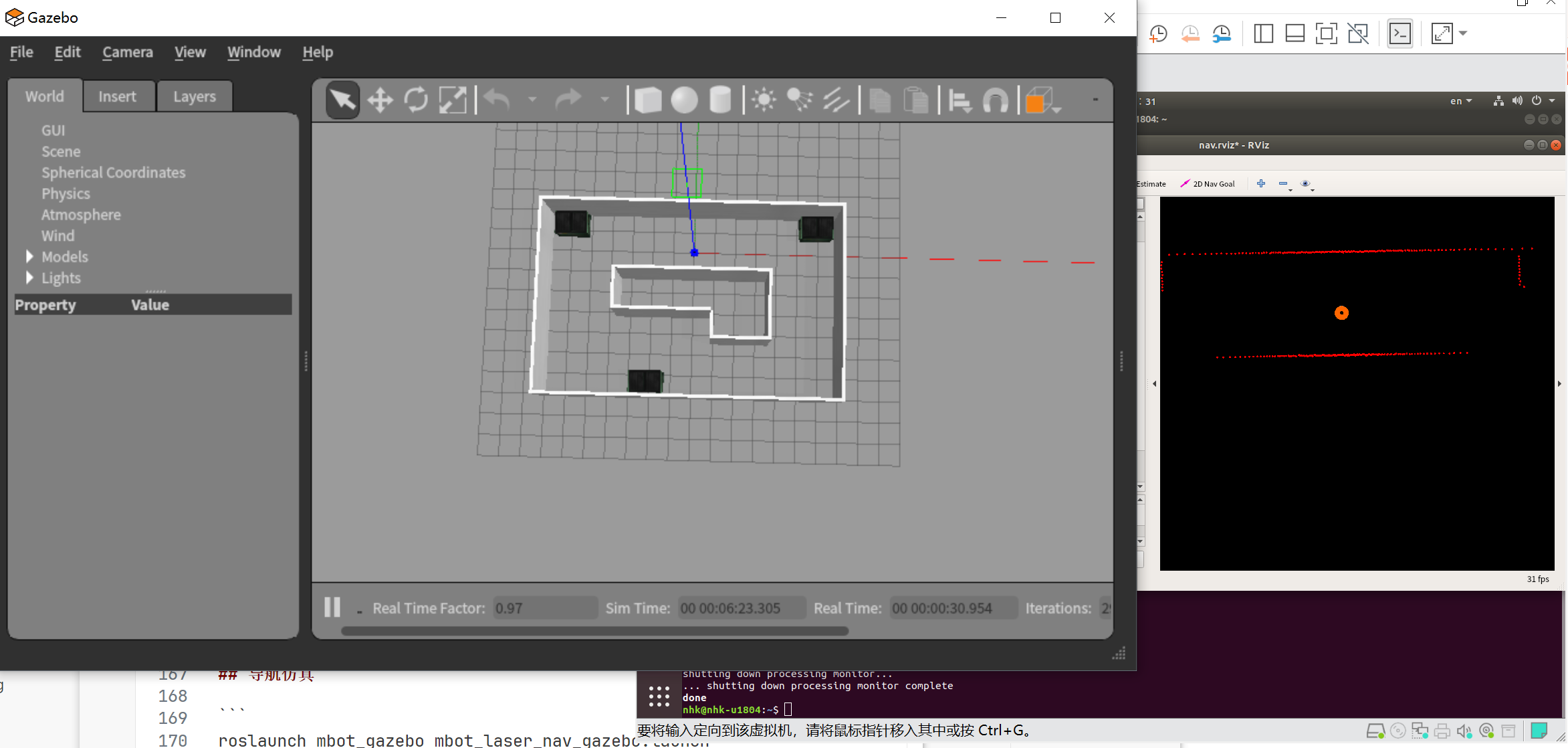Image resolution: width=1568 pixels, height=748 pixels.
Task: Select Spherical Coordinates item
Action: [114, 173]
